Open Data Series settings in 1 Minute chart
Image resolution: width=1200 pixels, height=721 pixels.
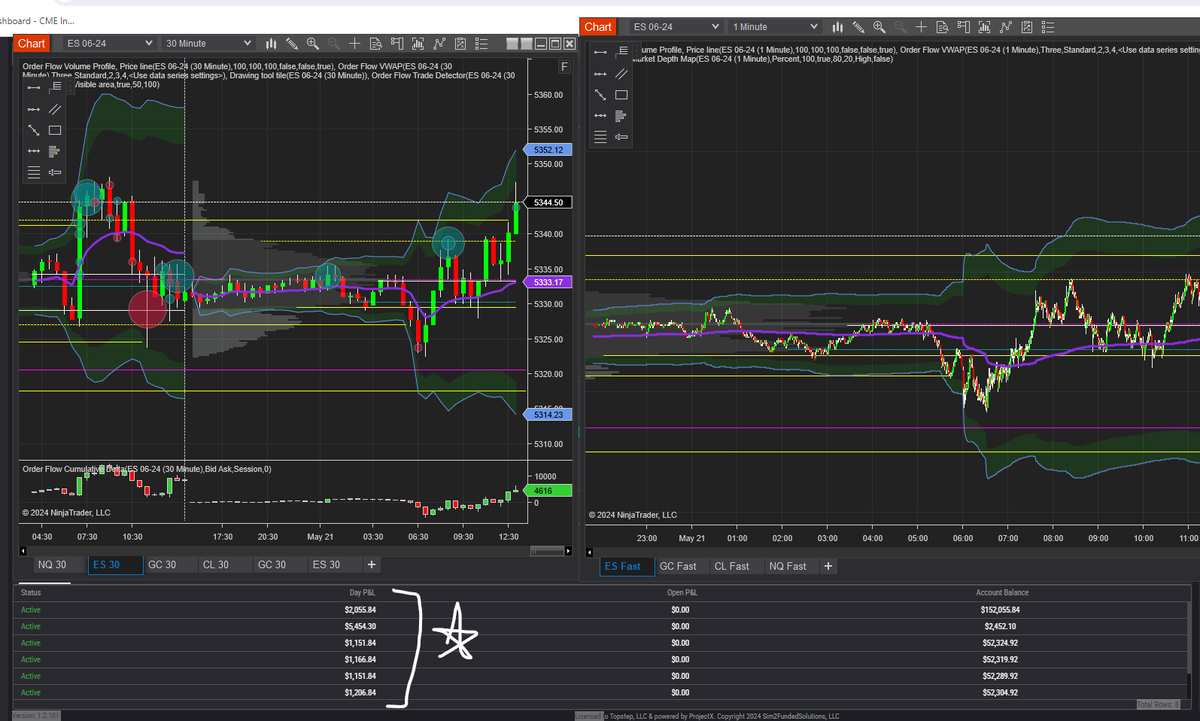[x=984, y=27]
